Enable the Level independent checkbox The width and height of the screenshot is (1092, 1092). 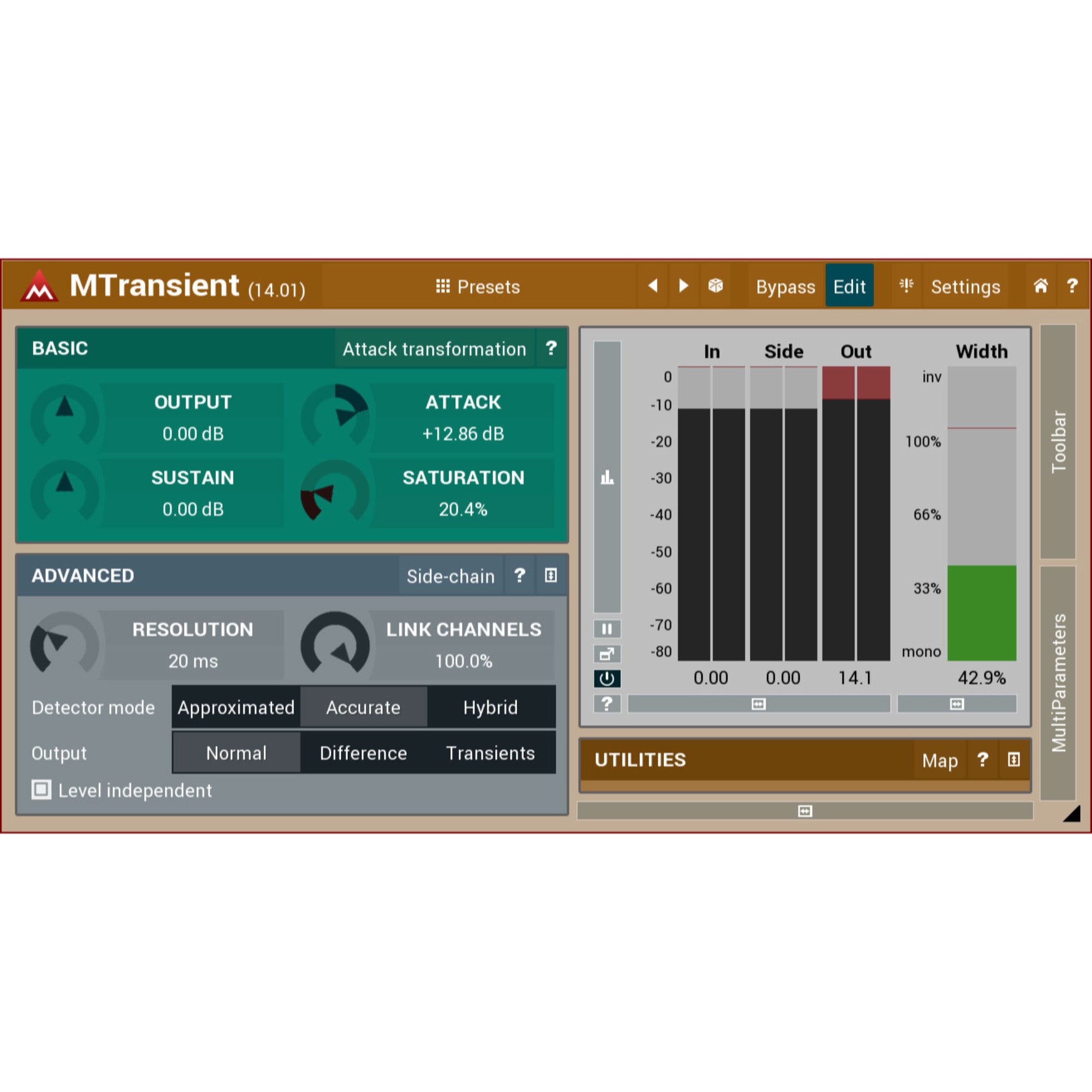tap(41, 790)
